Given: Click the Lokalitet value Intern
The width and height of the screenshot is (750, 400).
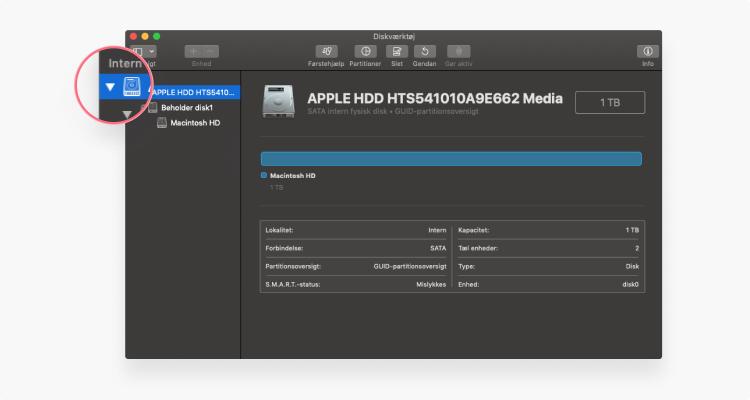Looking at the screenshot, I should click(437, 230).
